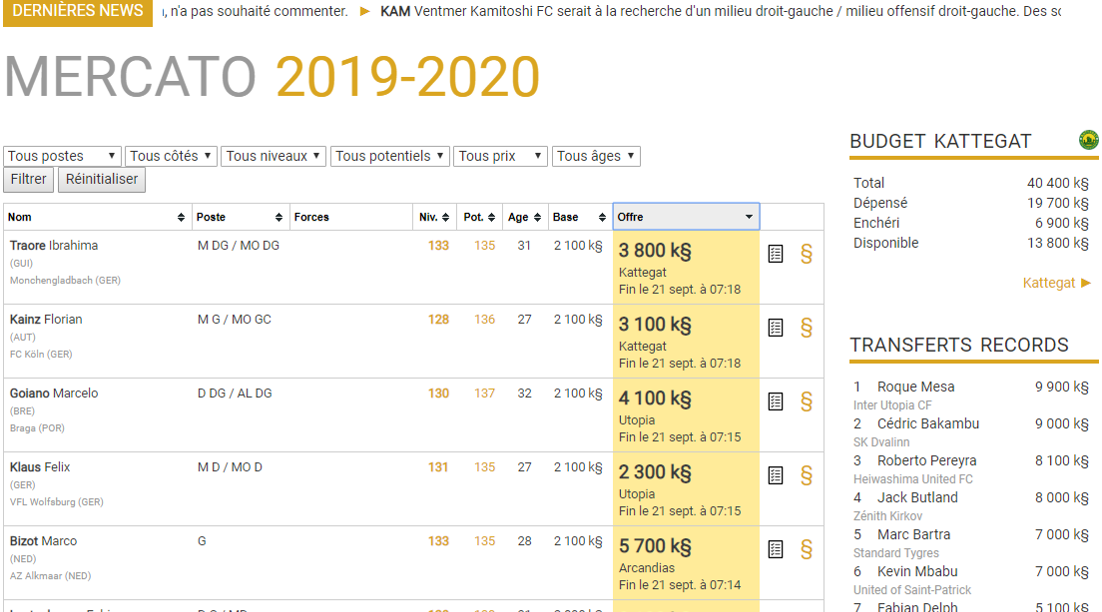Select the Dernières News banner label
Image resolution: width=1102 pixels, height=612 pixels.
pyautogui.click(x=77, y=11)
